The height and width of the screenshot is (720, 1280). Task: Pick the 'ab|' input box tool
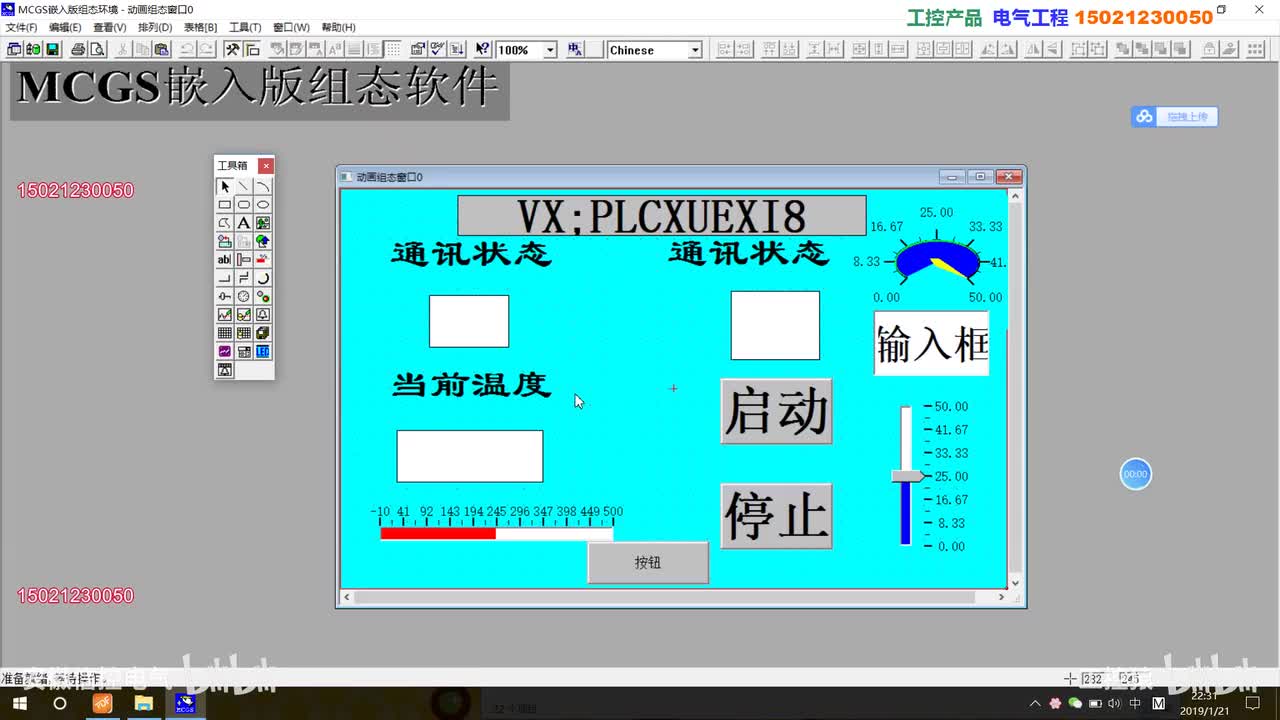(x=225, y=259)
